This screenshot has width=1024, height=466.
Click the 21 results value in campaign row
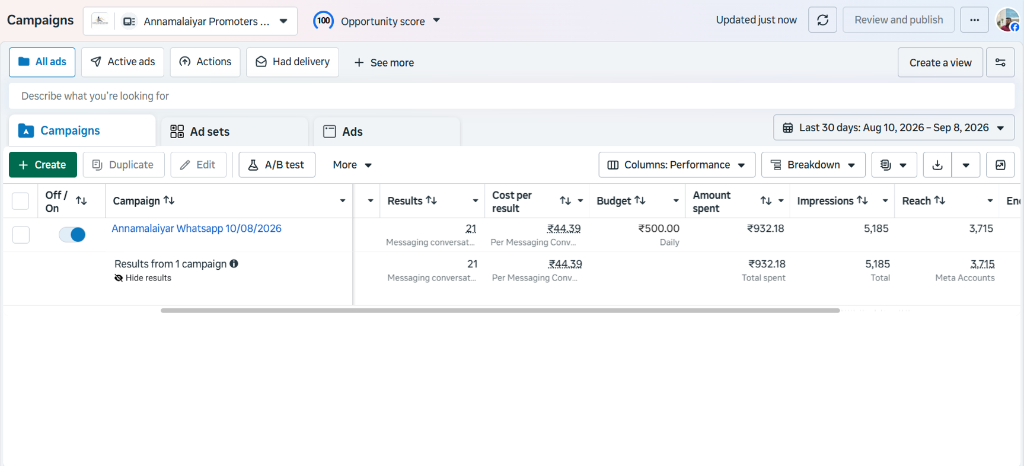click(471, 228)
